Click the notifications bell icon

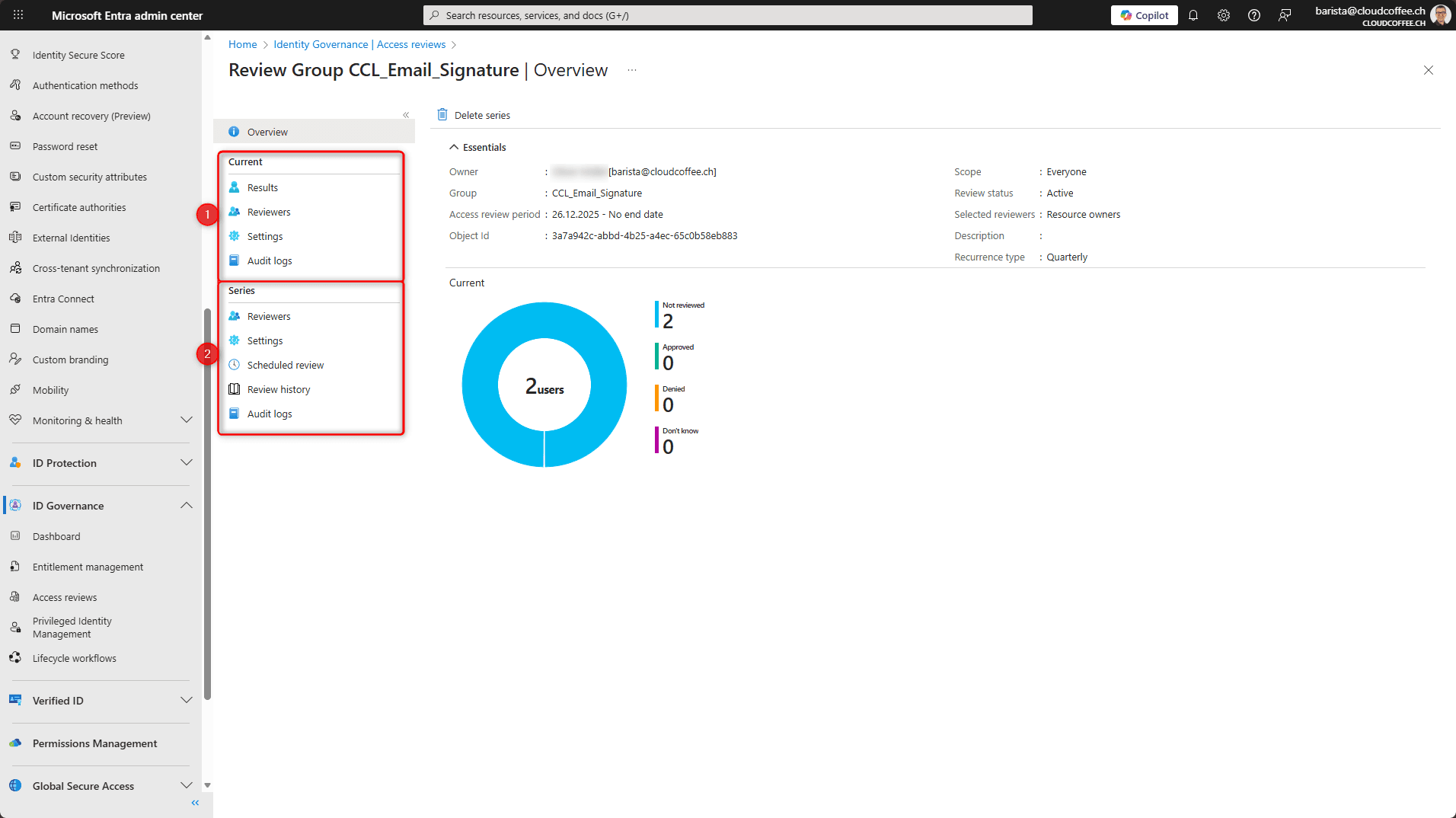(x=1193, y=15)
